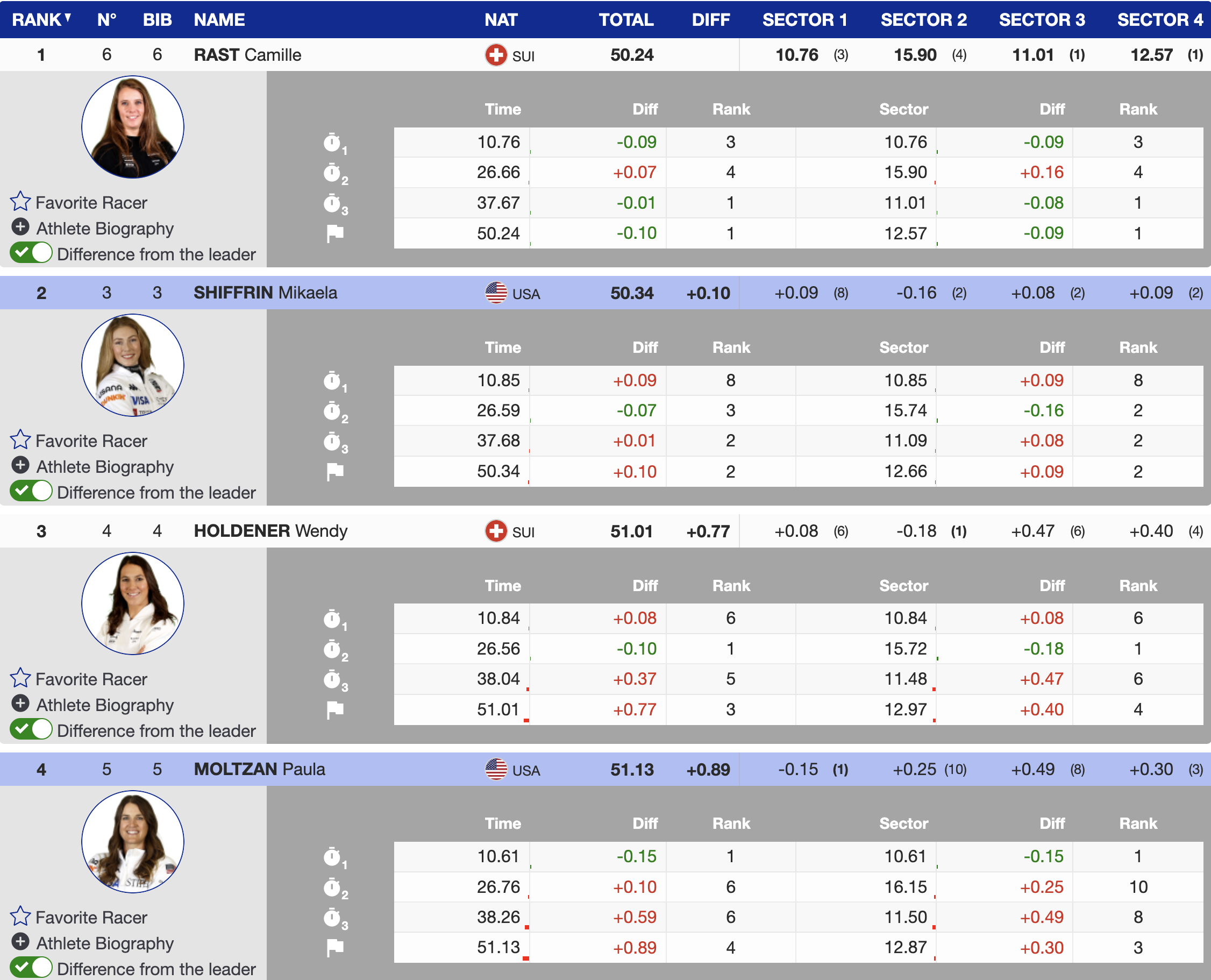This screenshot has height=980, width=1211.
Task: Click Moltzan's first intermediate stopwatch icon
Action: point(332,856)
